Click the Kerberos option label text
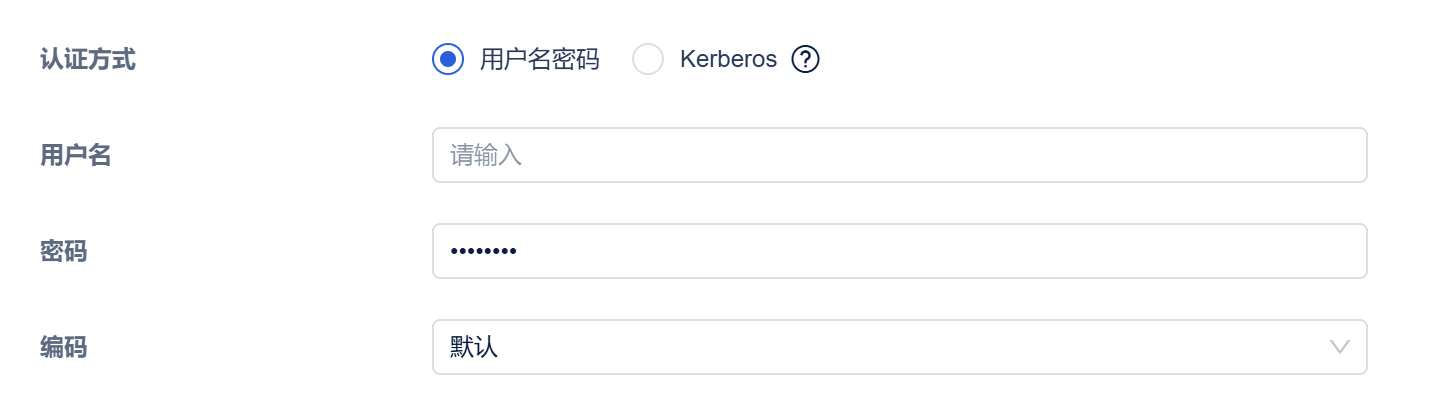Image resolution: width=1438 pixels, height=401 pixels. point(728,59)
